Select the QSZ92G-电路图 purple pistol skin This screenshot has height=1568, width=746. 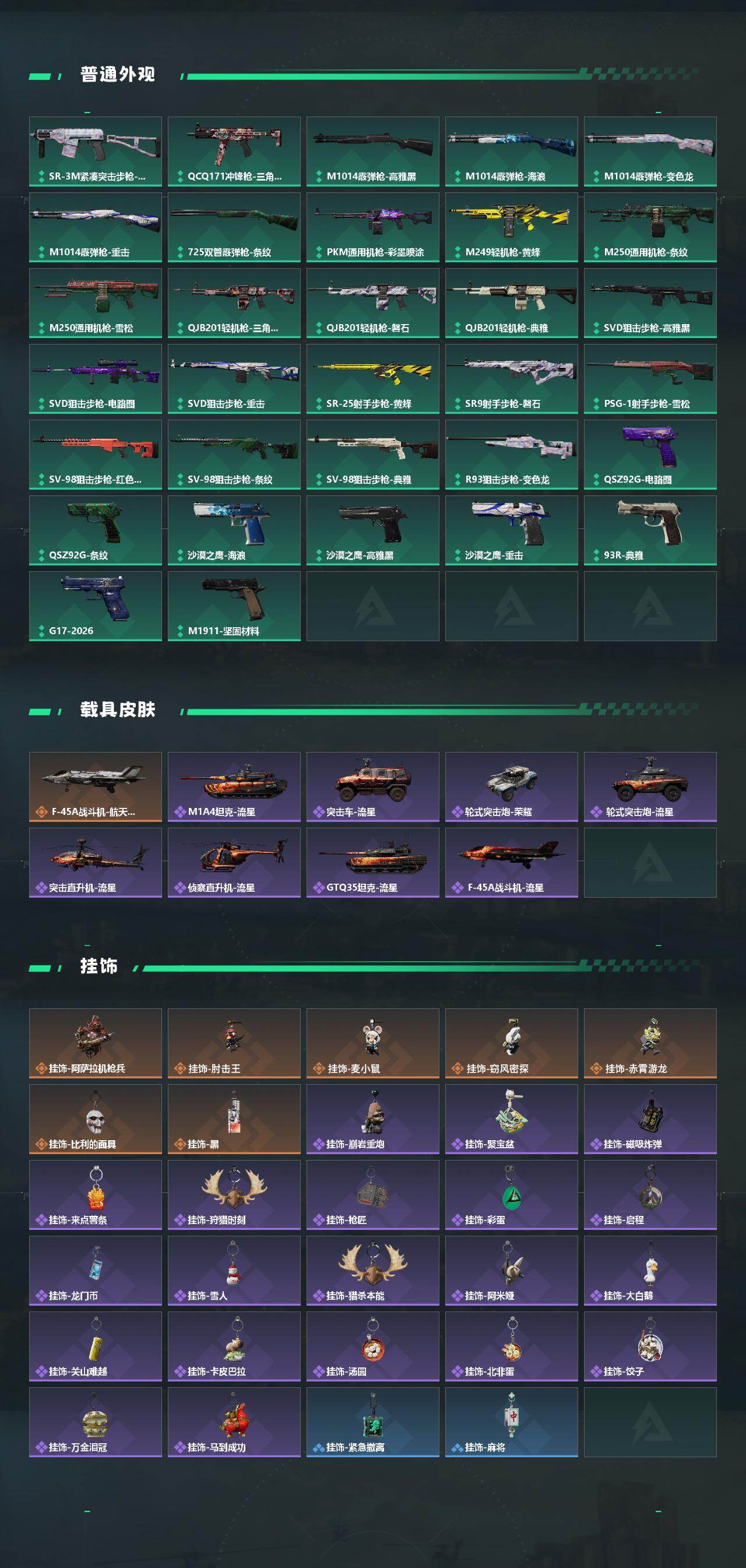650,454
